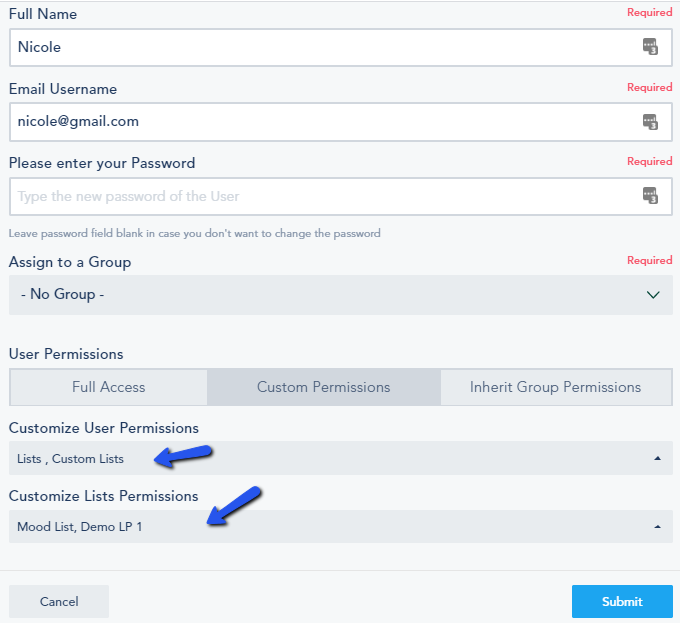Screen dimensions: 680x623
Task: Click the autofill icon in the Password field
Action: click(650, 196)
